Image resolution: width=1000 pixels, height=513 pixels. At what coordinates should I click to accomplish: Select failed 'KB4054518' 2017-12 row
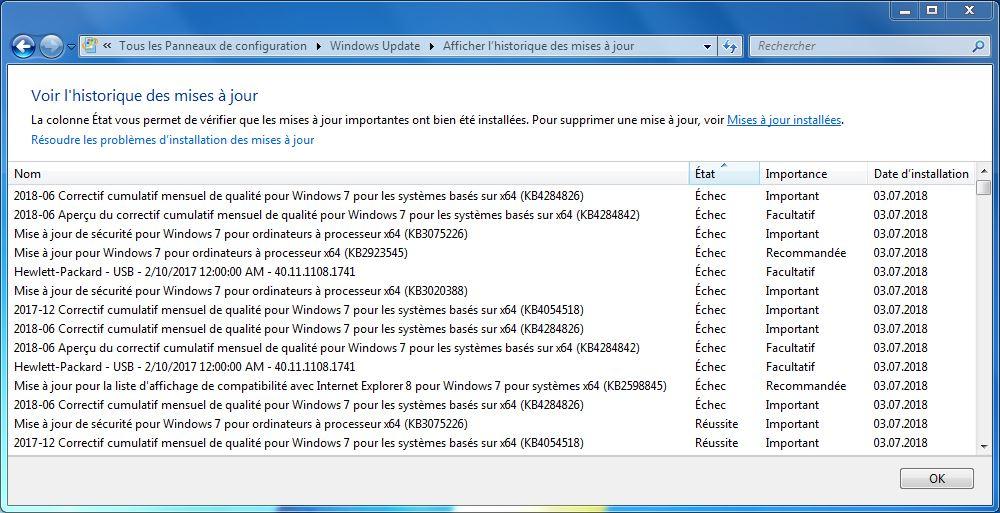click(x=492, y=310)
